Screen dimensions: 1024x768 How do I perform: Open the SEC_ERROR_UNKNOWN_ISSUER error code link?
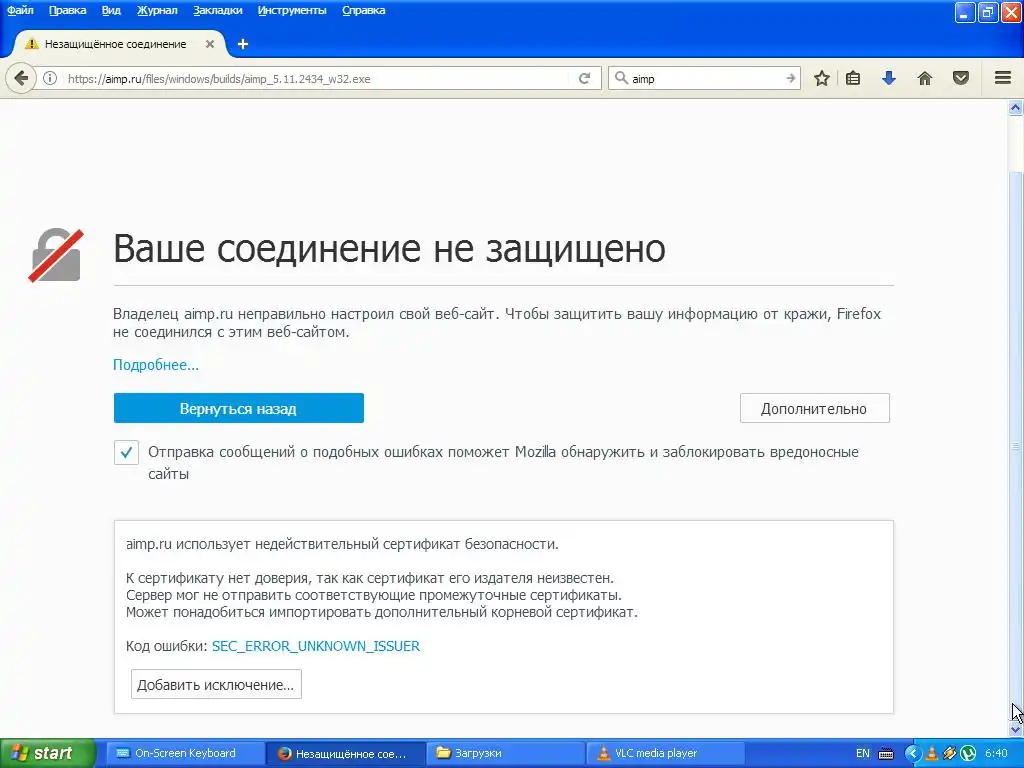315,646
